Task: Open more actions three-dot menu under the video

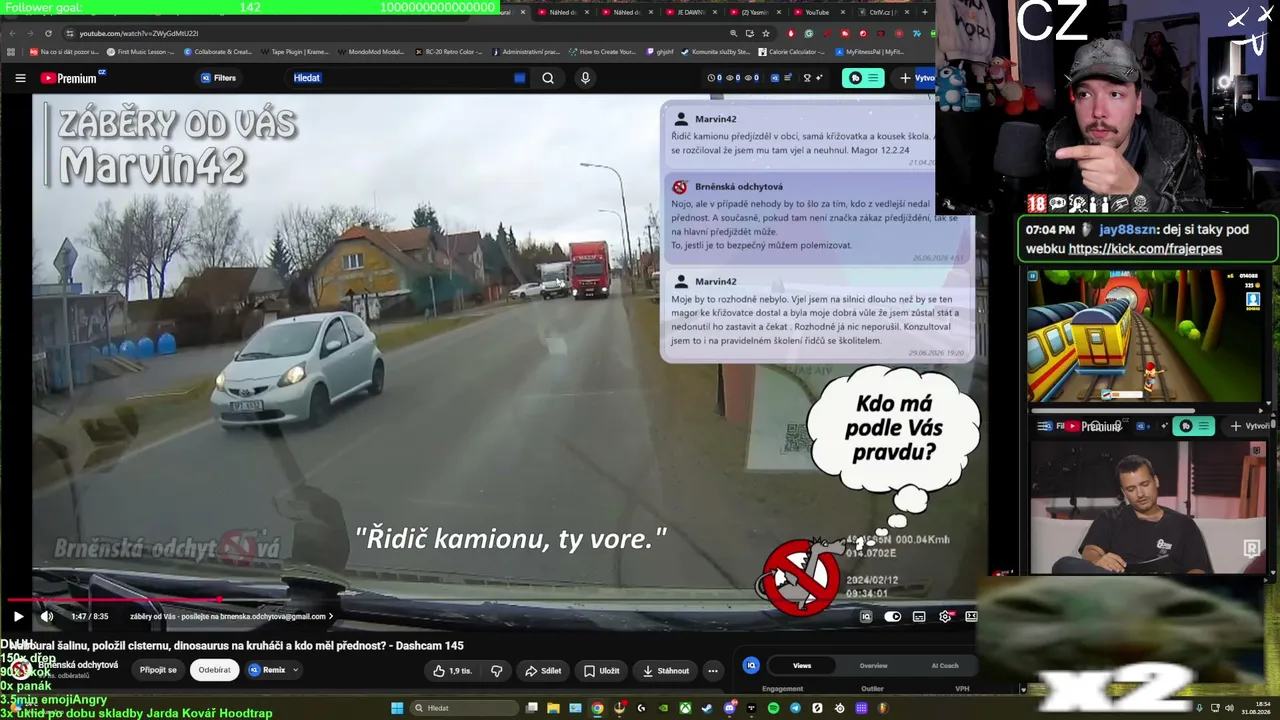Action: point(713,671)
